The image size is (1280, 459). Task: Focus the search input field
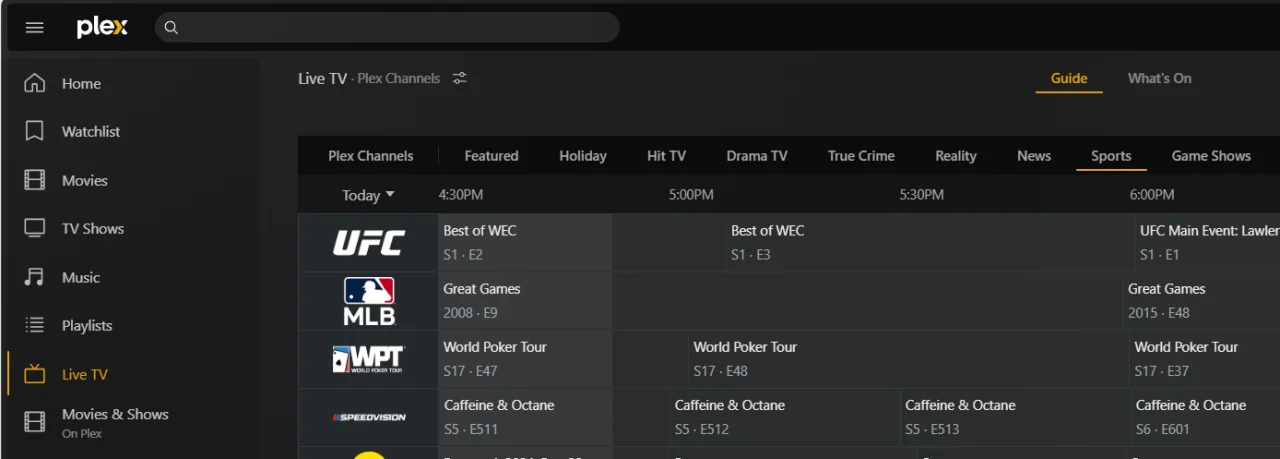pyautogui.click(x=387, y=28)
